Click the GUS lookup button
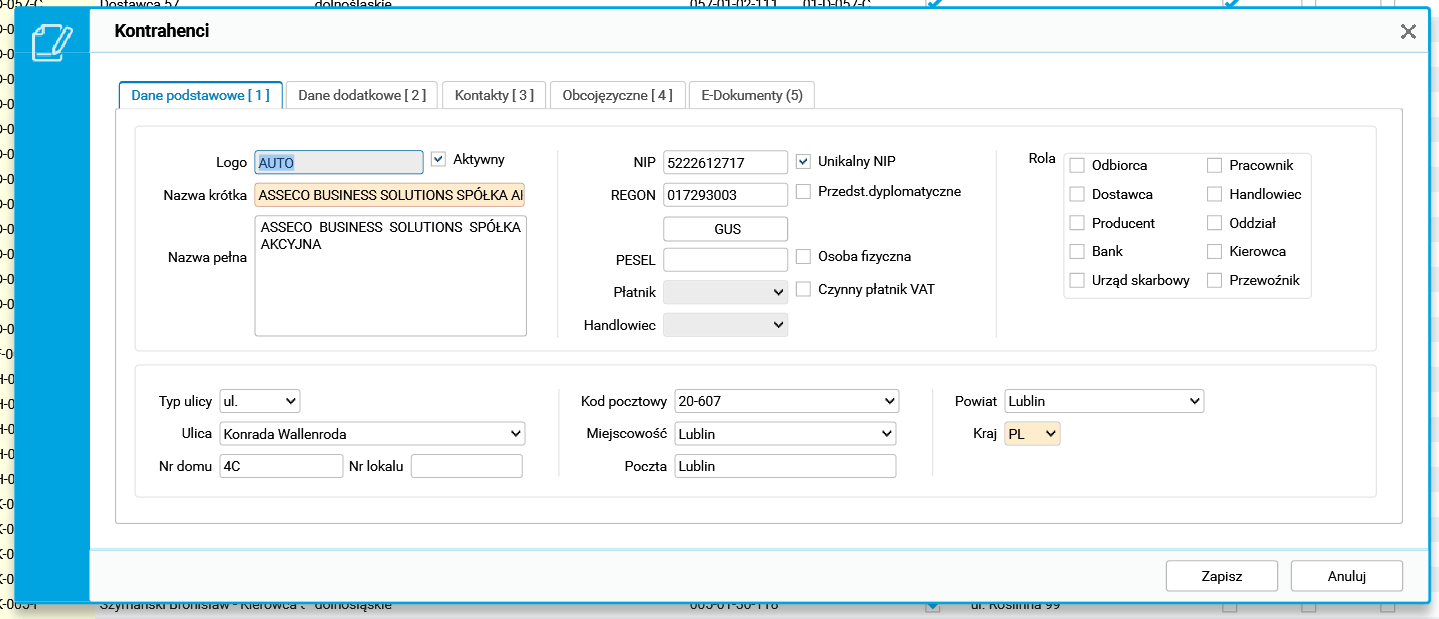Viewport: 1439px width, 619px height. point(726,229)
